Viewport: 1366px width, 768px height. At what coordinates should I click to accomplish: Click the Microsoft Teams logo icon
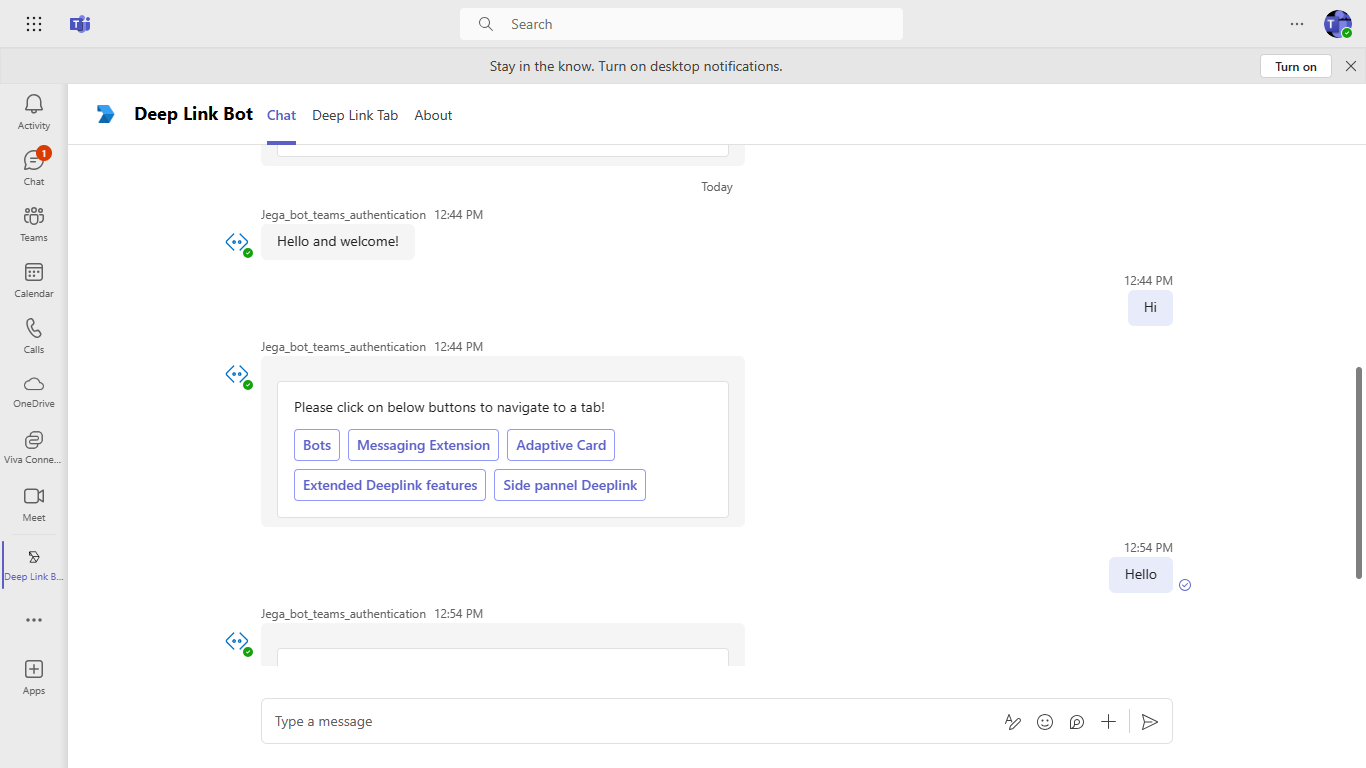pyautogui.click(x=80, y=24)
